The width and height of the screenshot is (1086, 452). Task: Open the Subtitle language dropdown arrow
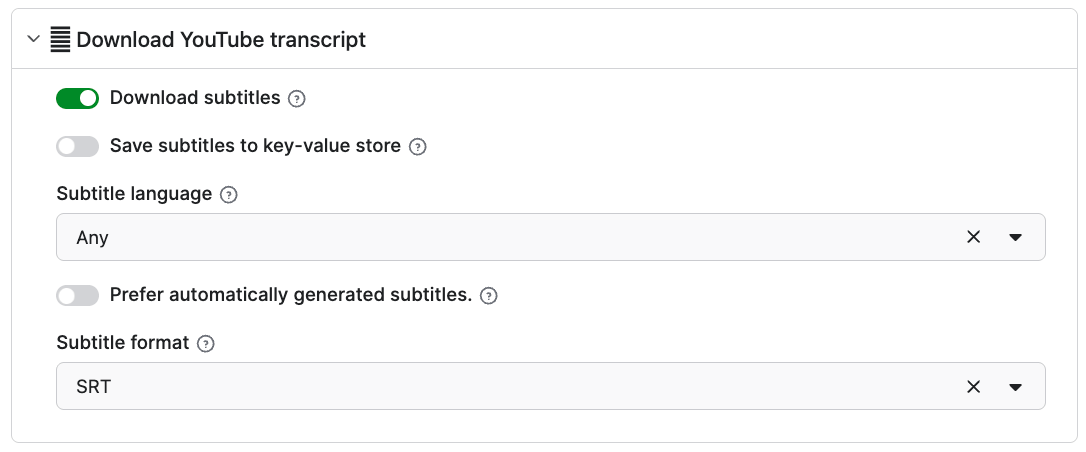(1015, 237)
